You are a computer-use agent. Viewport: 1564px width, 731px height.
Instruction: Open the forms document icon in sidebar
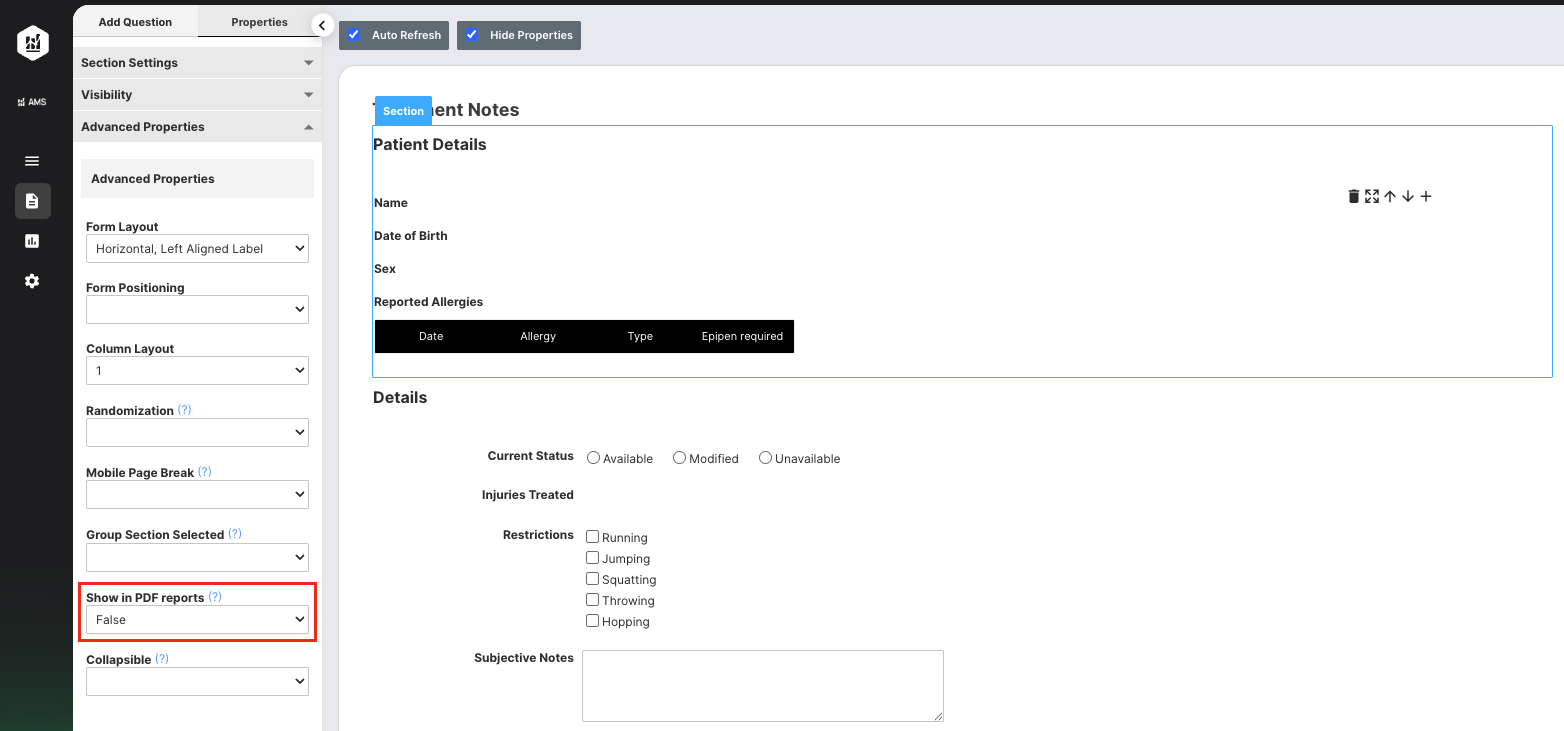point(32,201)
